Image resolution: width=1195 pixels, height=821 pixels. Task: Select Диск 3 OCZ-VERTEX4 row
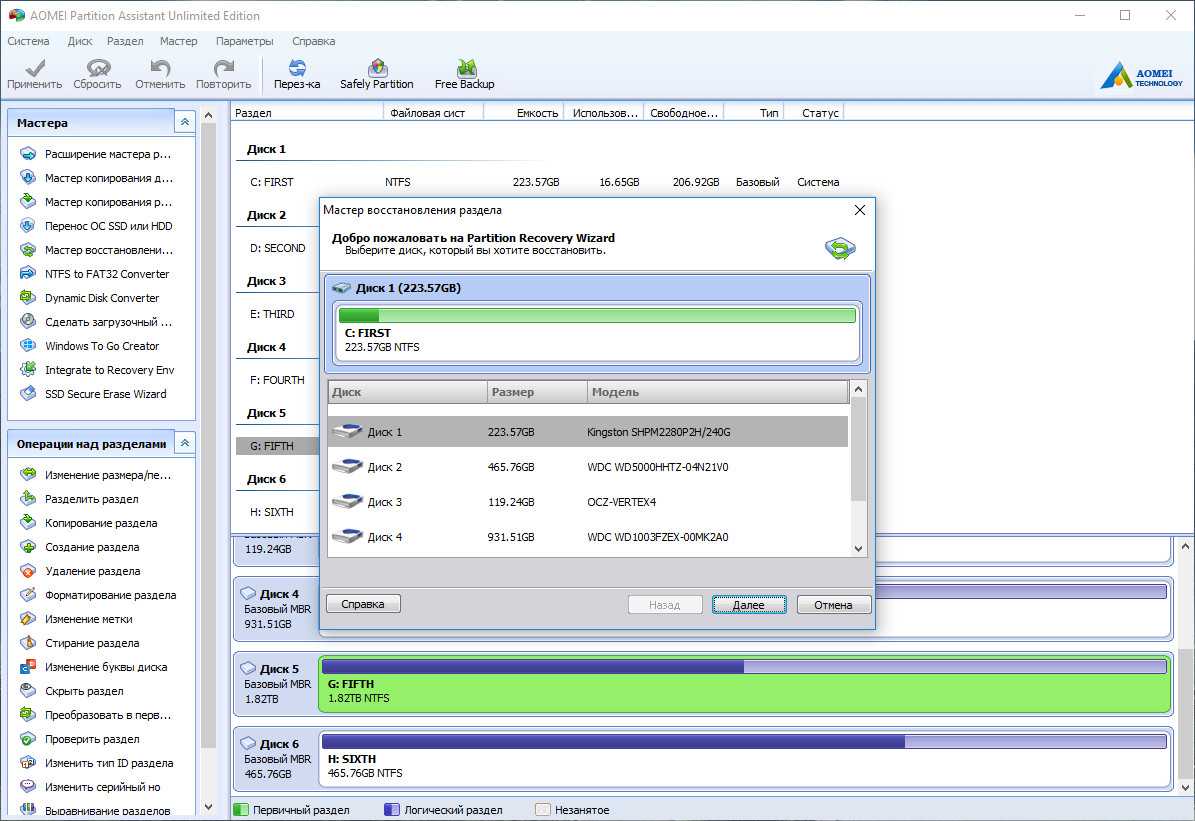click(x=588, y=502)
